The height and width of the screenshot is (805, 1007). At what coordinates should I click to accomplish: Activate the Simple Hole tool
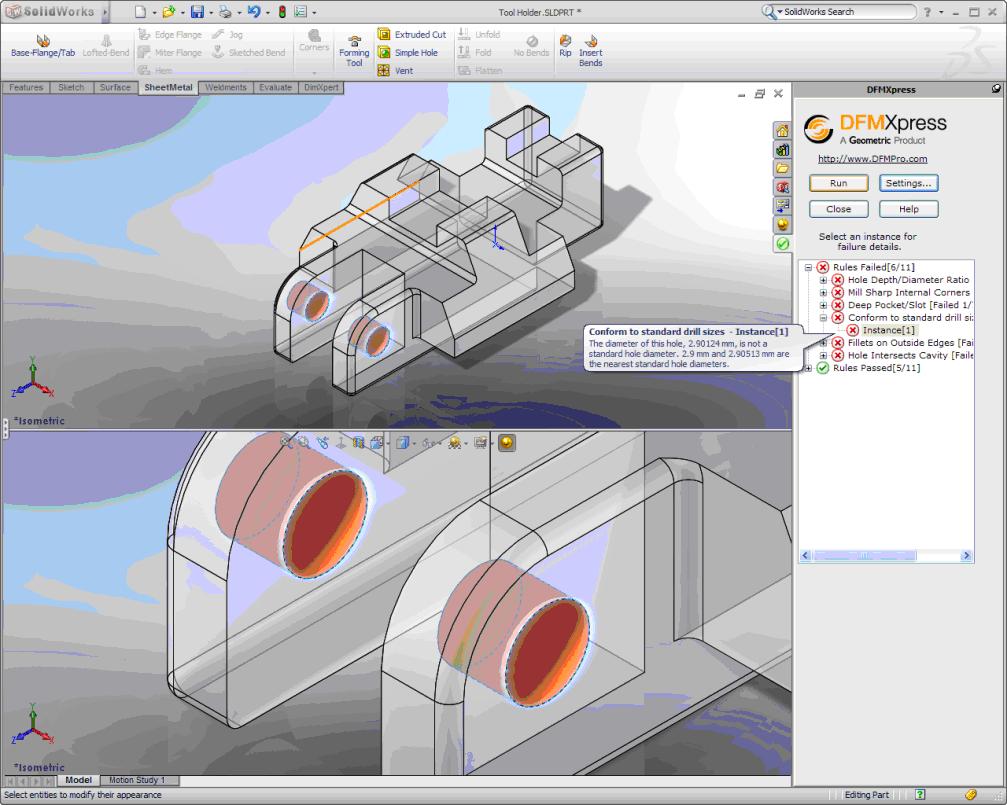click(408, 53)
